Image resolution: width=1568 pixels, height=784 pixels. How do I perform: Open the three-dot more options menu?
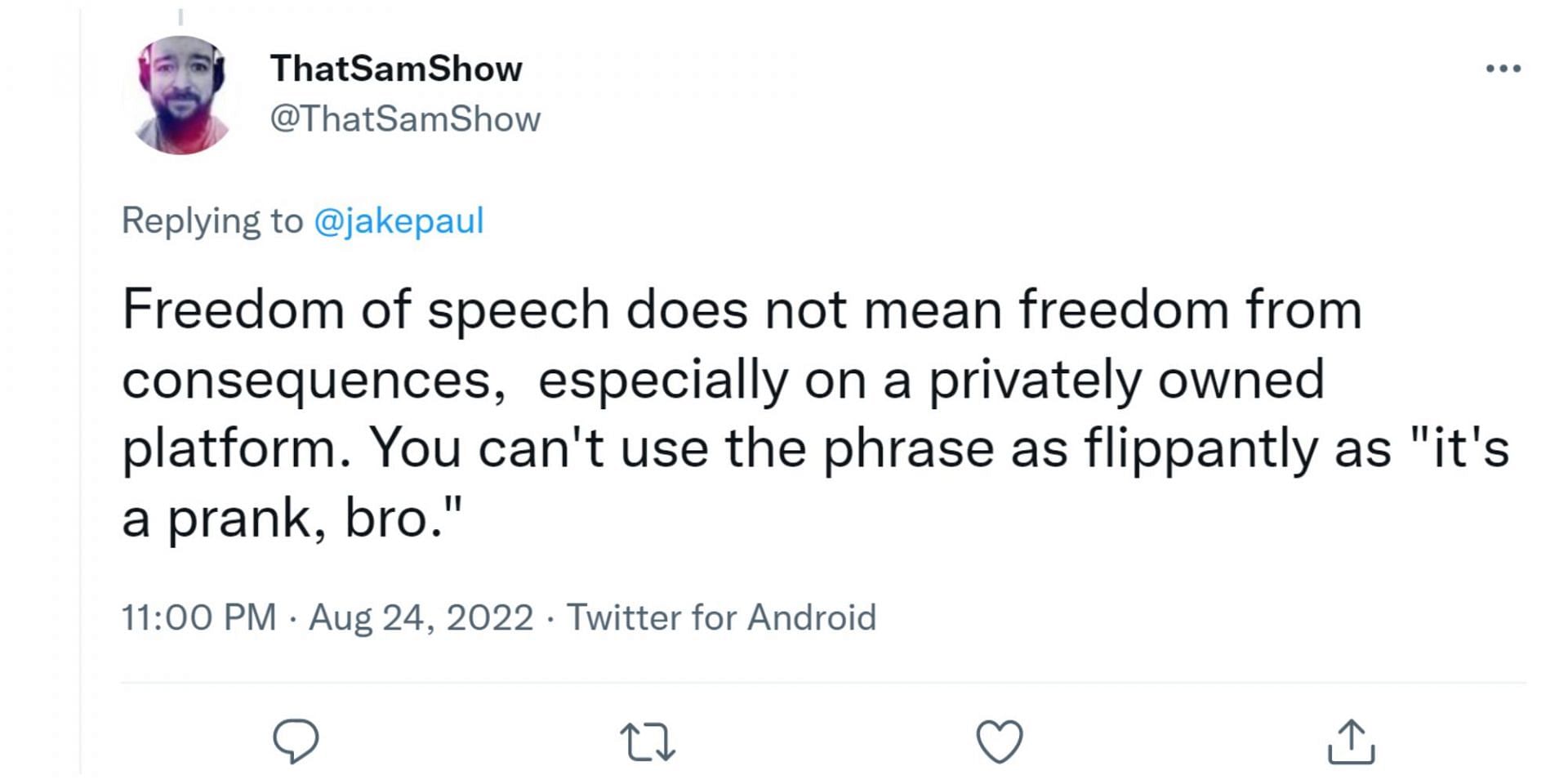1503,69
